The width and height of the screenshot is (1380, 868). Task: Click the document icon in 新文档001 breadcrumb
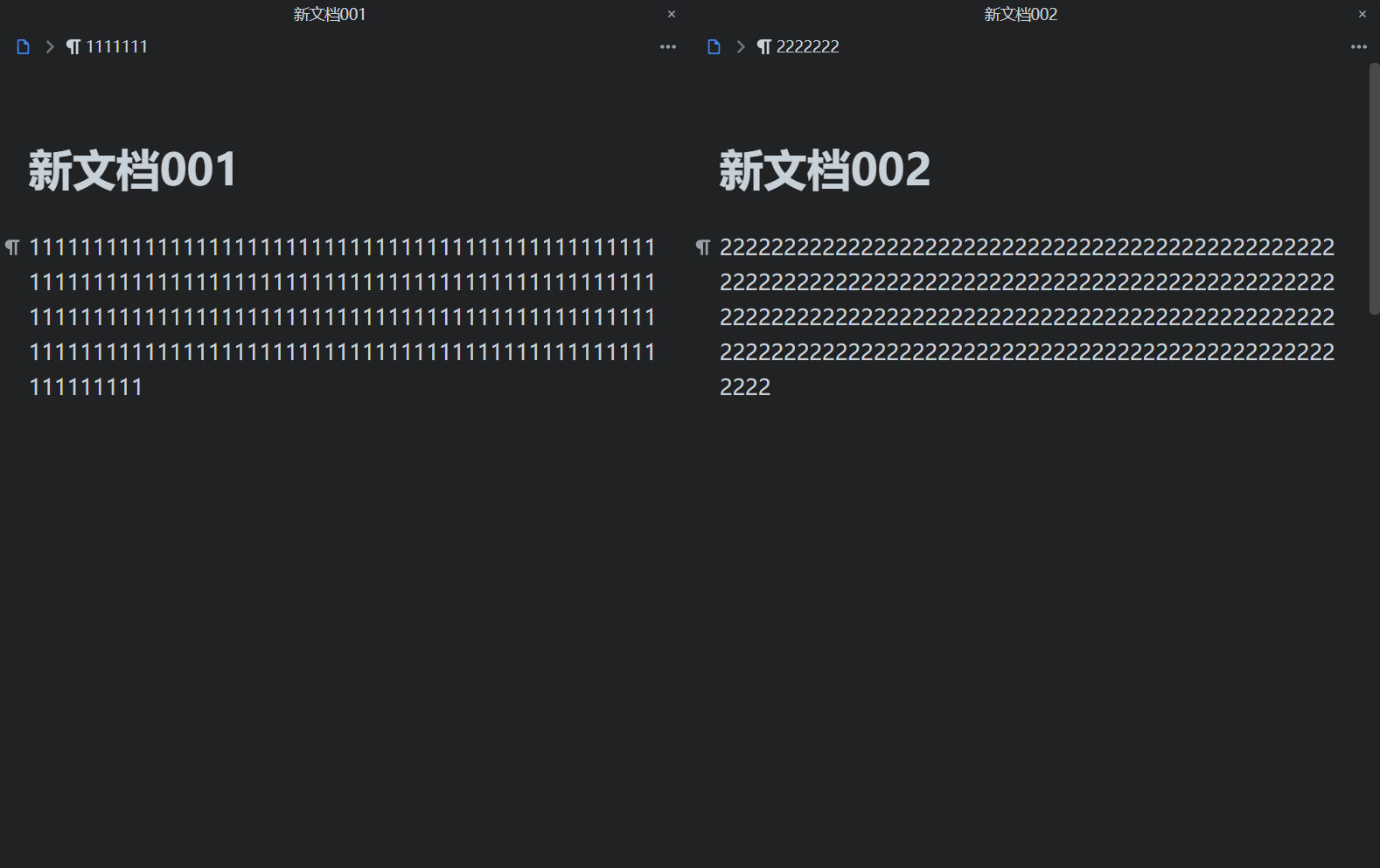tap(24, 47)
